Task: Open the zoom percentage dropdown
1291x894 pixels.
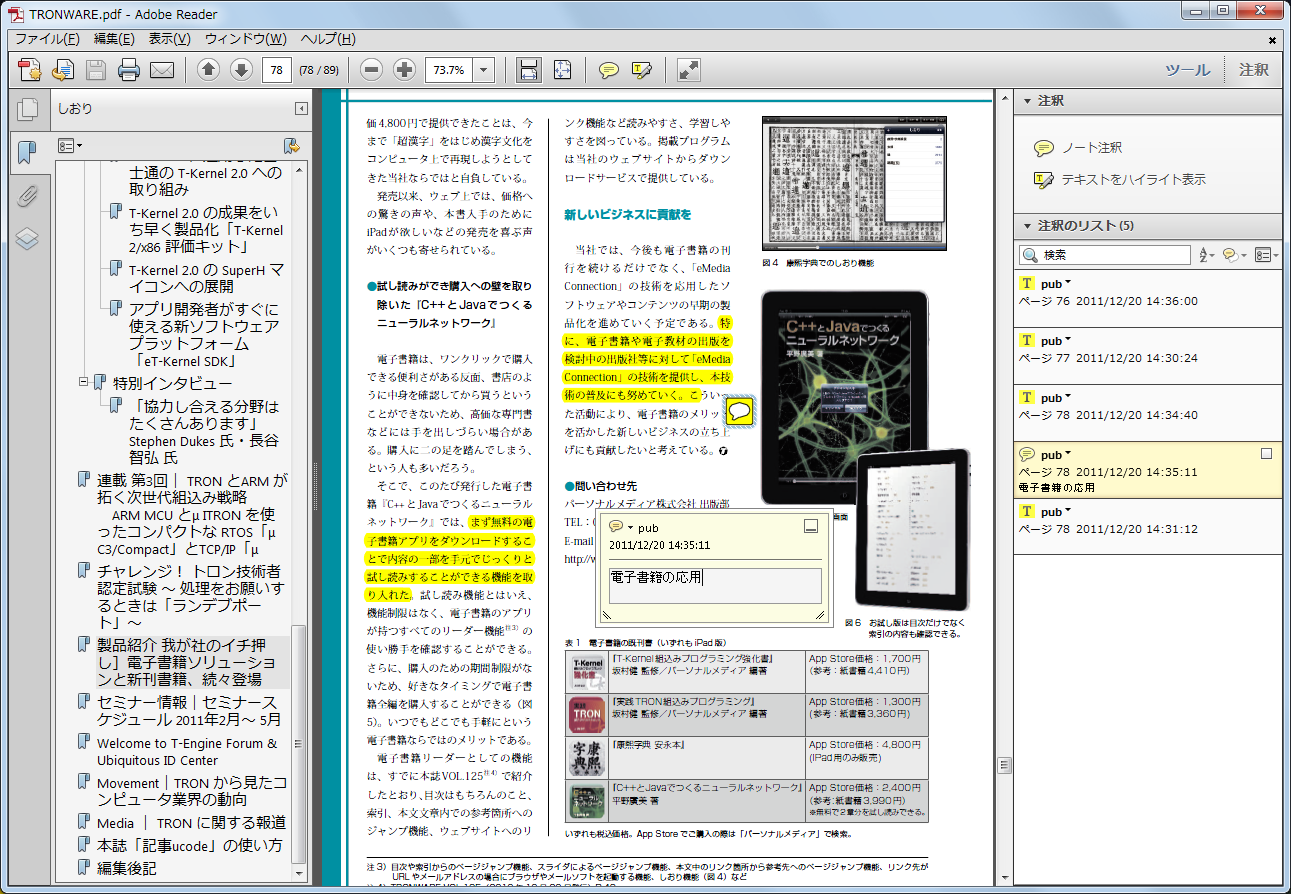Action: [x=484, y=70]
